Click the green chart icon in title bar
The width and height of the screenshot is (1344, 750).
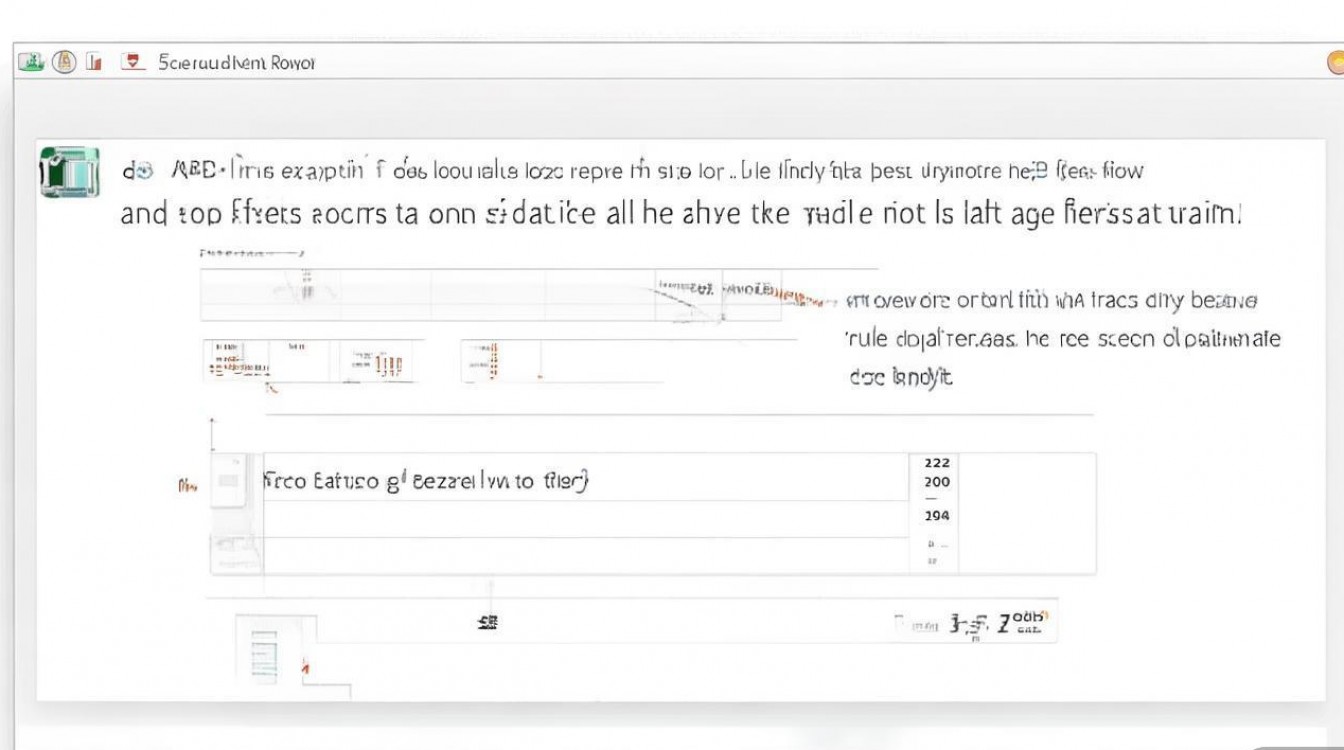(31, 62)
